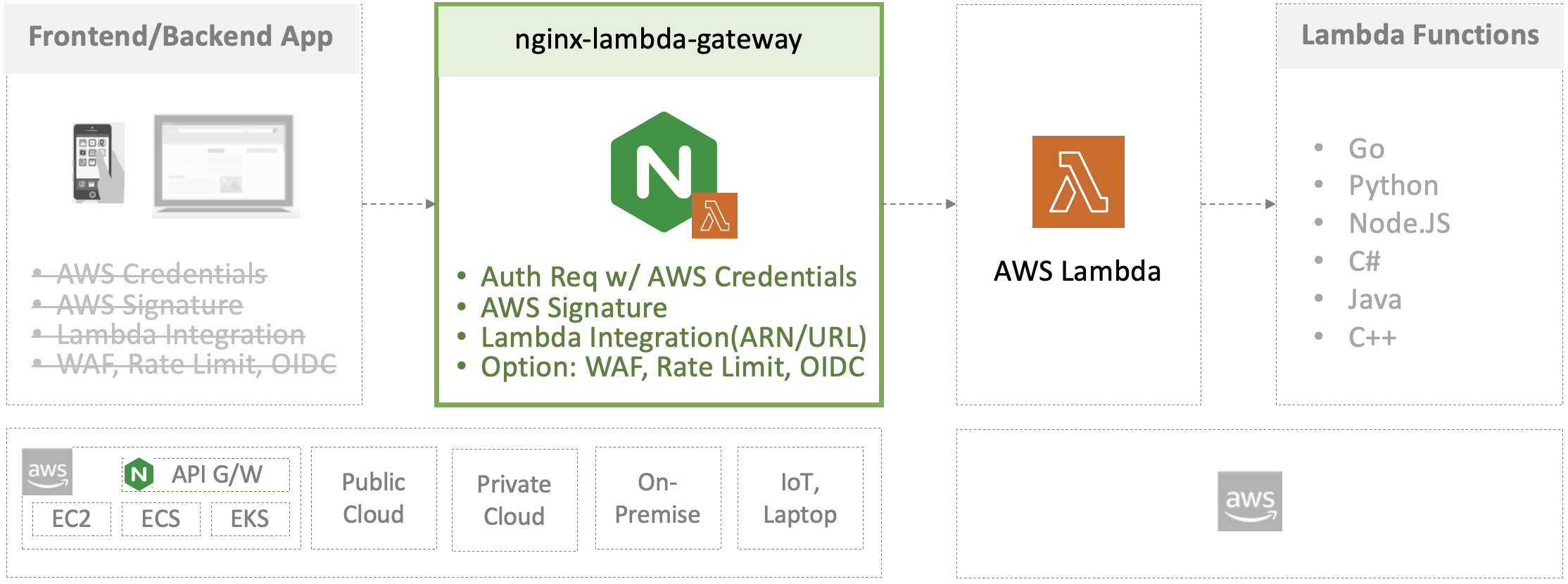Click the AWS logo beside API G/W
1568x584 pixels.
coord(47,471)
